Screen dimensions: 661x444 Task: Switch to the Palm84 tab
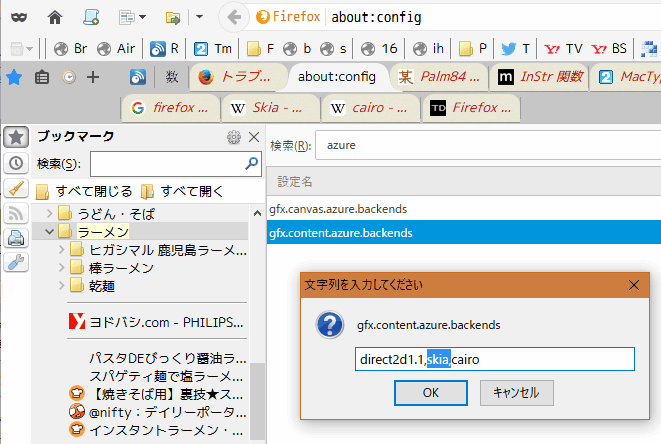[x=439, y=77]
